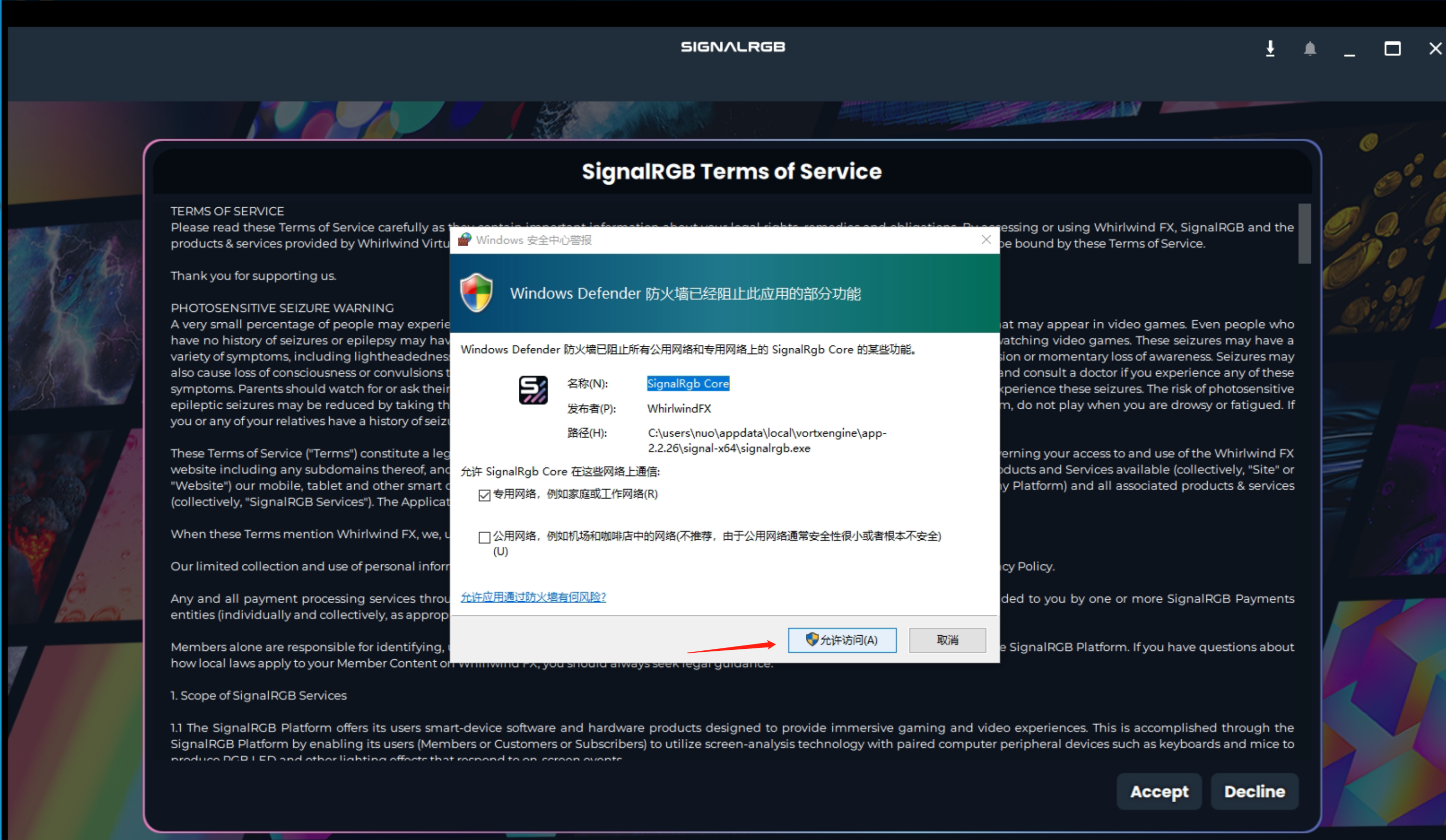Click the 'TERMS OF SERVICE' first line
The height and width of the screenshot is (840, 1446).
click(x=227, y=211)
